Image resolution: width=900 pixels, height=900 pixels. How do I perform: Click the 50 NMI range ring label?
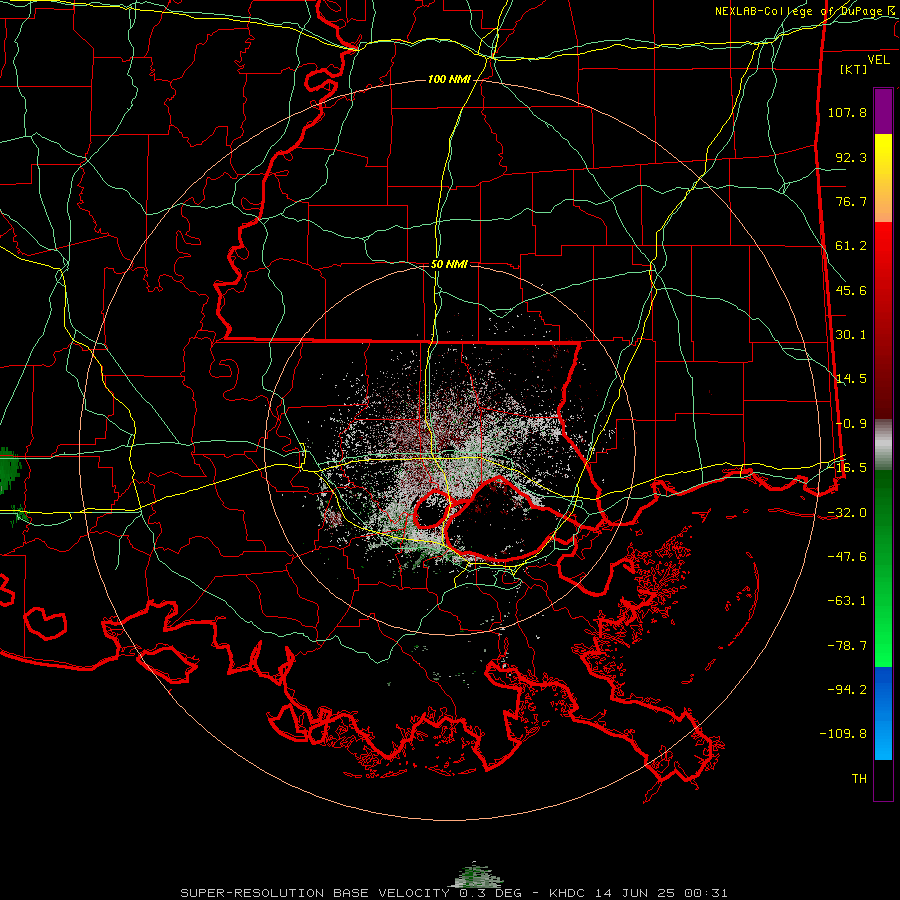(449, 264)
